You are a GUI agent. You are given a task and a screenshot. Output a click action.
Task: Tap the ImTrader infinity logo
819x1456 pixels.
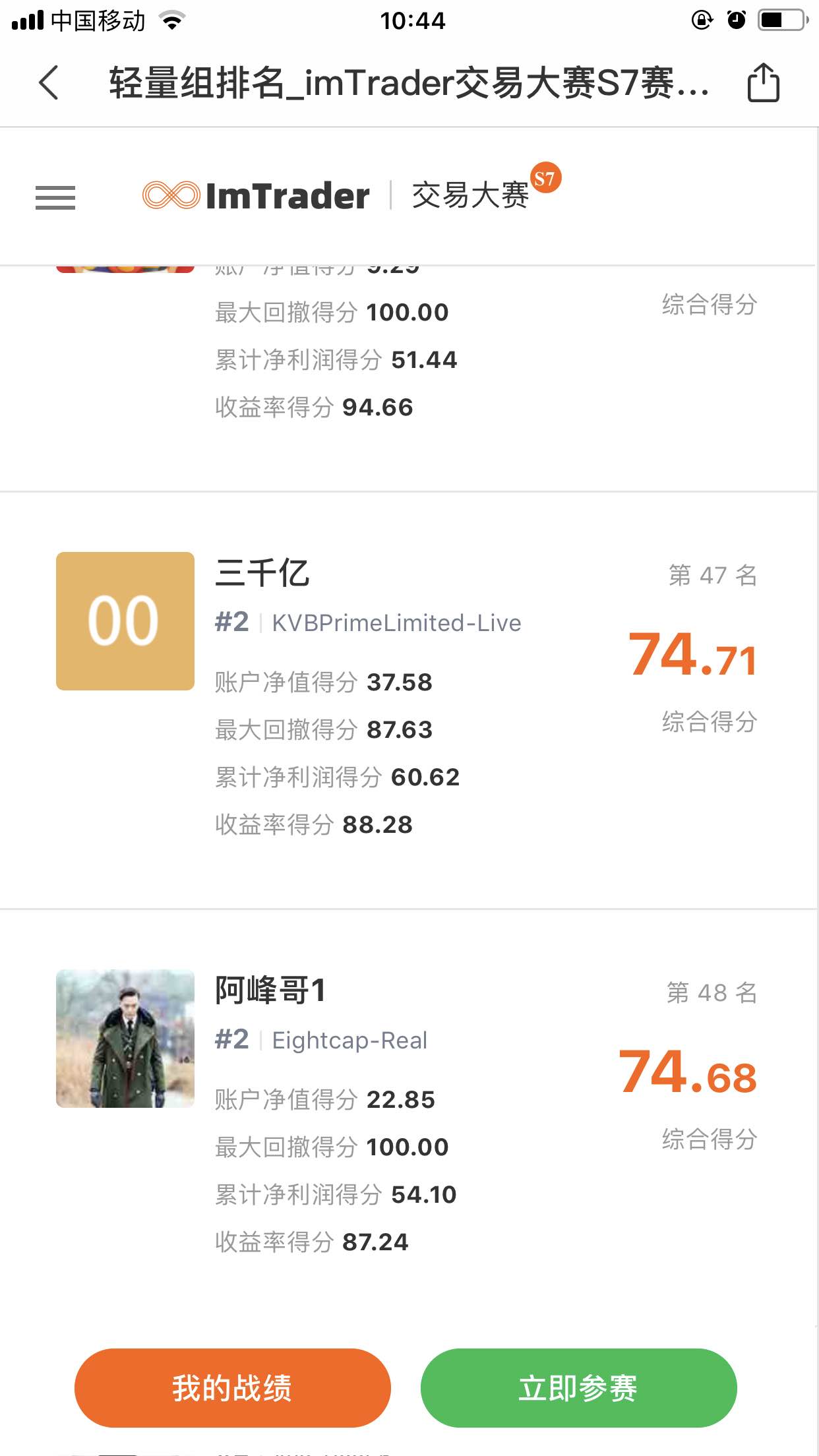coord(171,195)
